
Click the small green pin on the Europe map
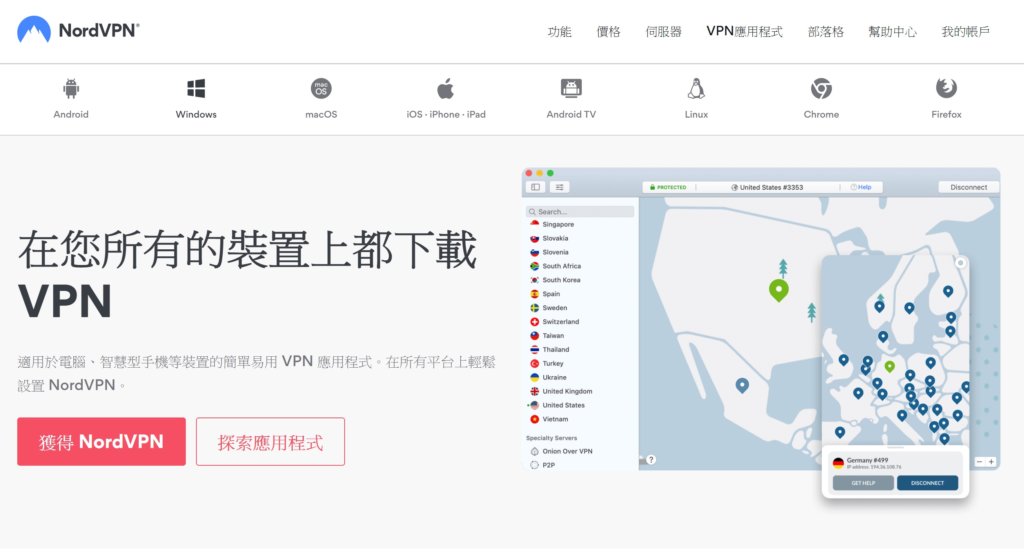tap(889, 366)
